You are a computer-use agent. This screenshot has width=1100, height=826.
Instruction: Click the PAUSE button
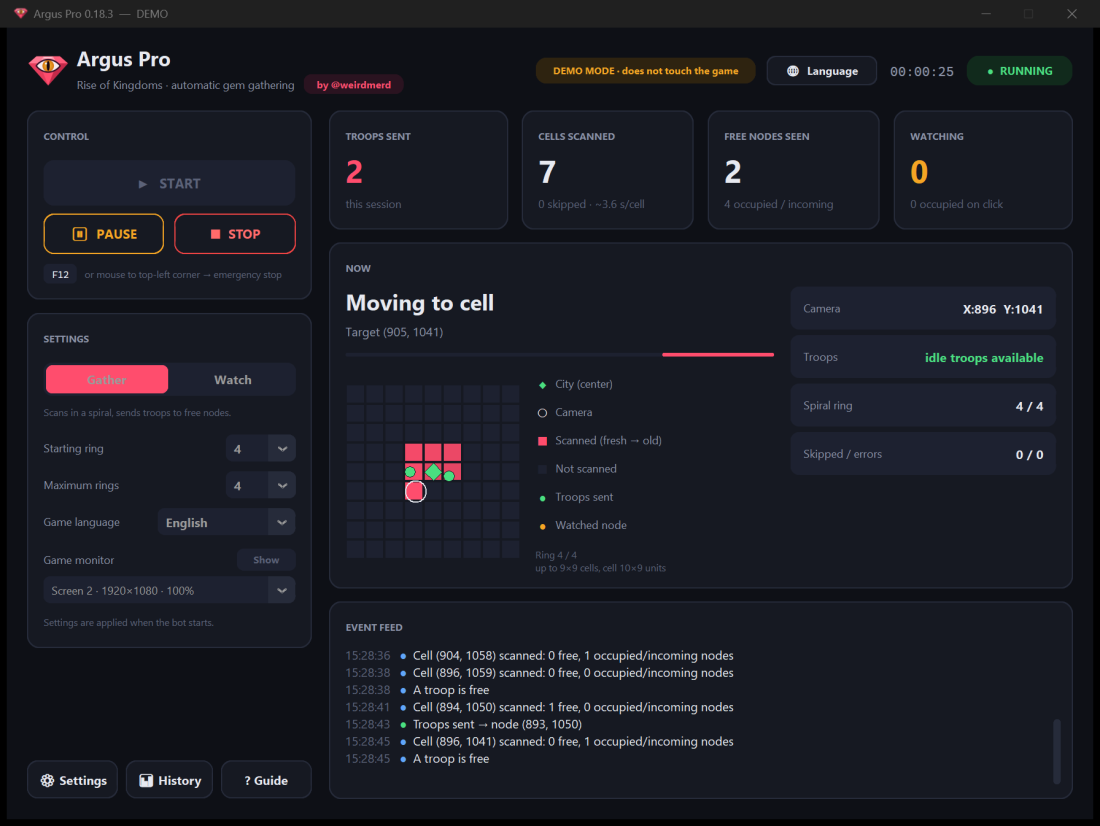(104, 234)
